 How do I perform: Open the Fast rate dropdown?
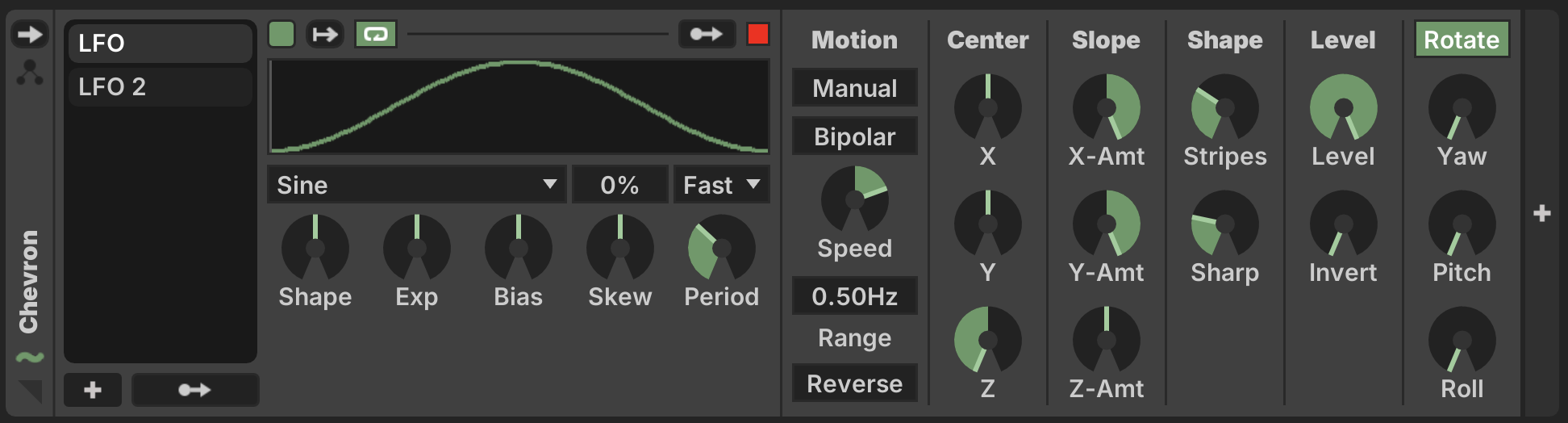pos(722,185)
